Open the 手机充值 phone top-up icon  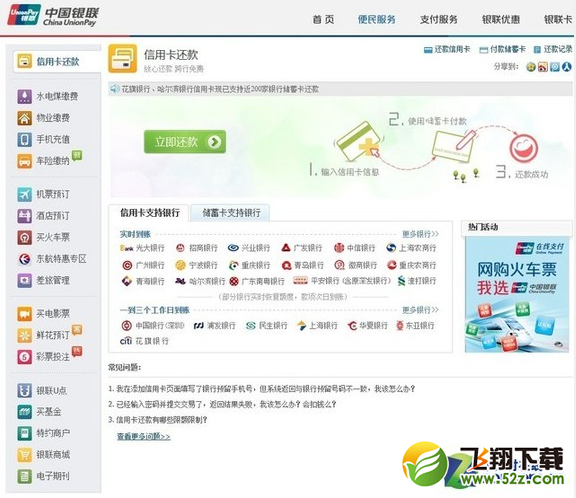(x=25, y=140)
